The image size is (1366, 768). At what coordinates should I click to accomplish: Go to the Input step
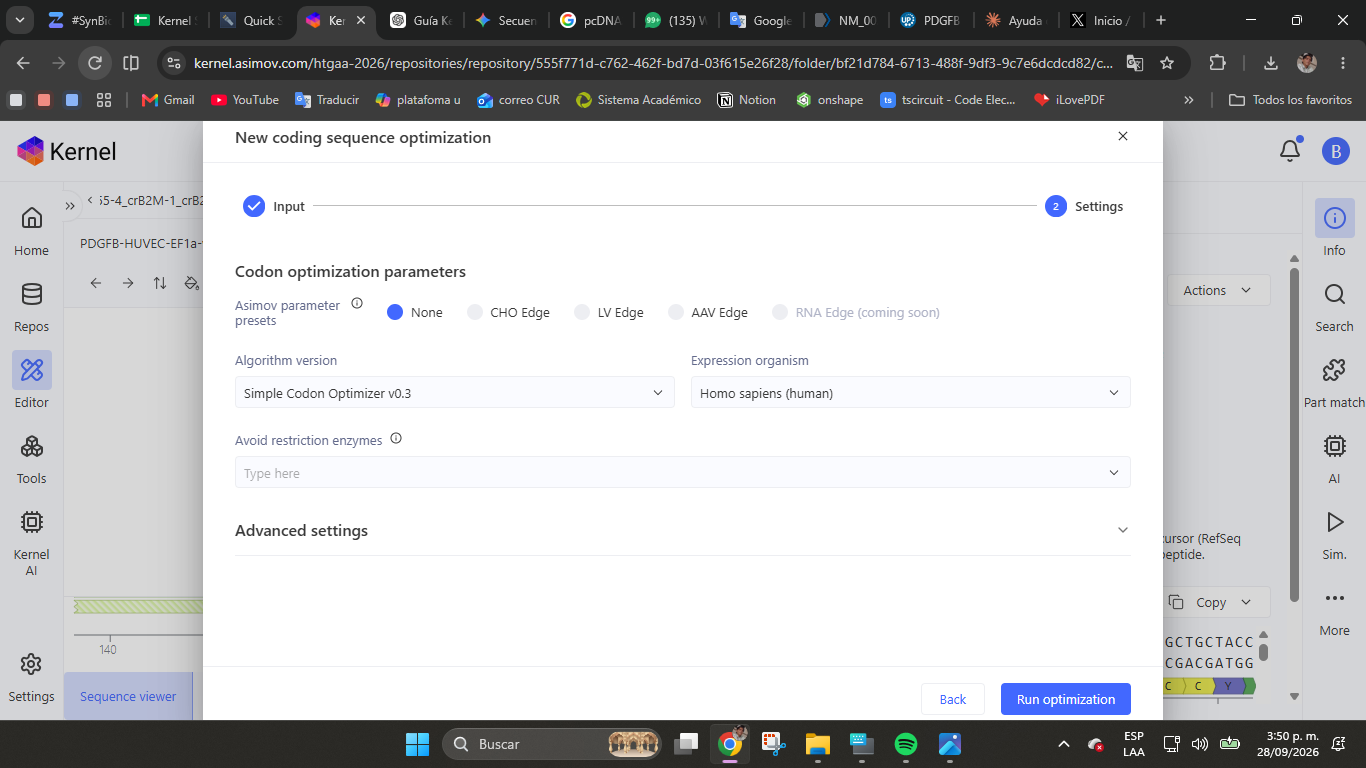tap(274, 206)
